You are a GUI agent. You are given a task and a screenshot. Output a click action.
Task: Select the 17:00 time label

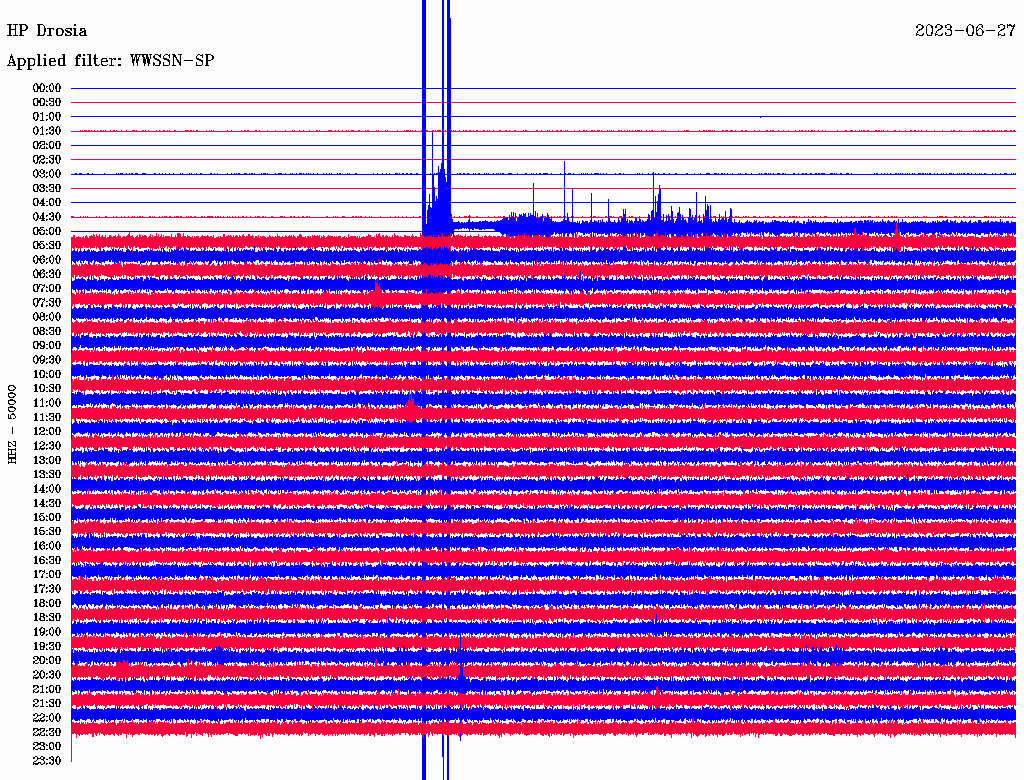point(47,575)
